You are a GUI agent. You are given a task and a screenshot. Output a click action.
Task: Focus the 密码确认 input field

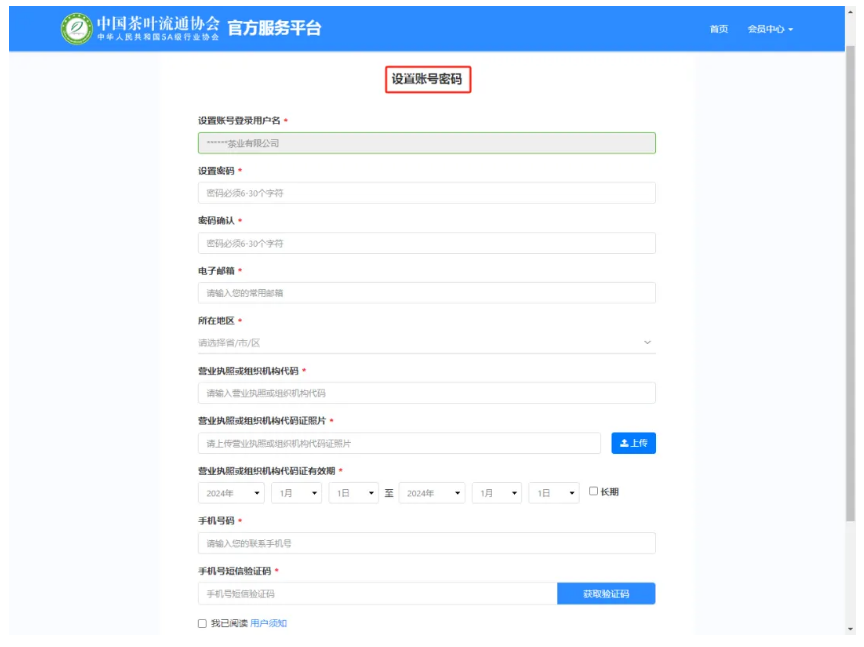coord(426,243)
